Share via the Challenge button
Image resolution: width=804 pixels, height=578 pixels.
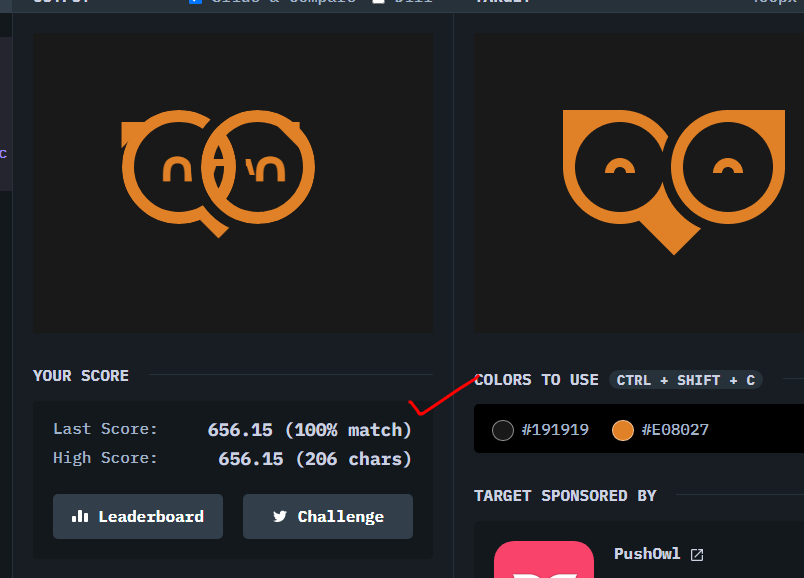point(328,516)
